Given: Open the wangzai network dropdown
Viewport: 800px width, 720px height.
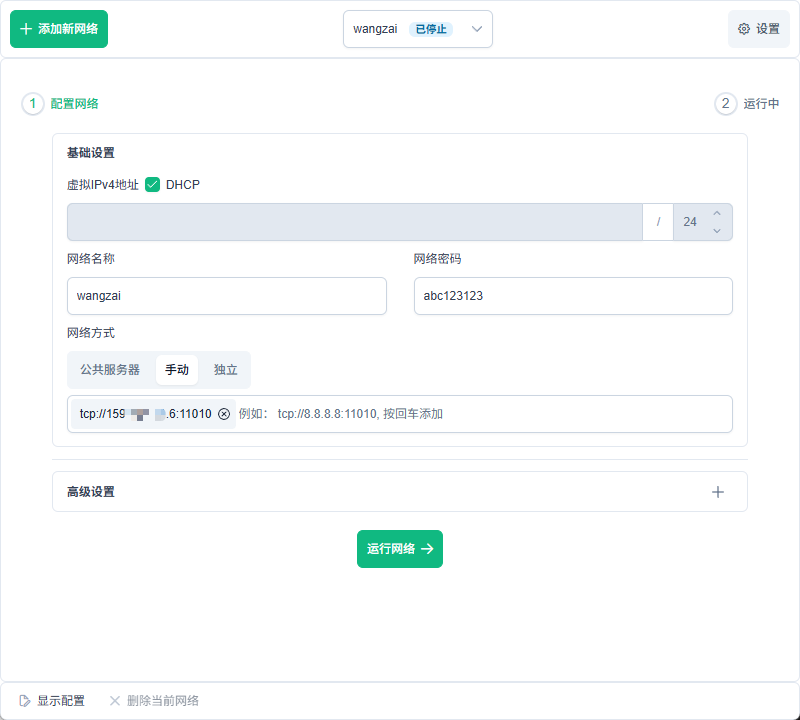Looking at the screenshot, I should (x=418, y=29).
